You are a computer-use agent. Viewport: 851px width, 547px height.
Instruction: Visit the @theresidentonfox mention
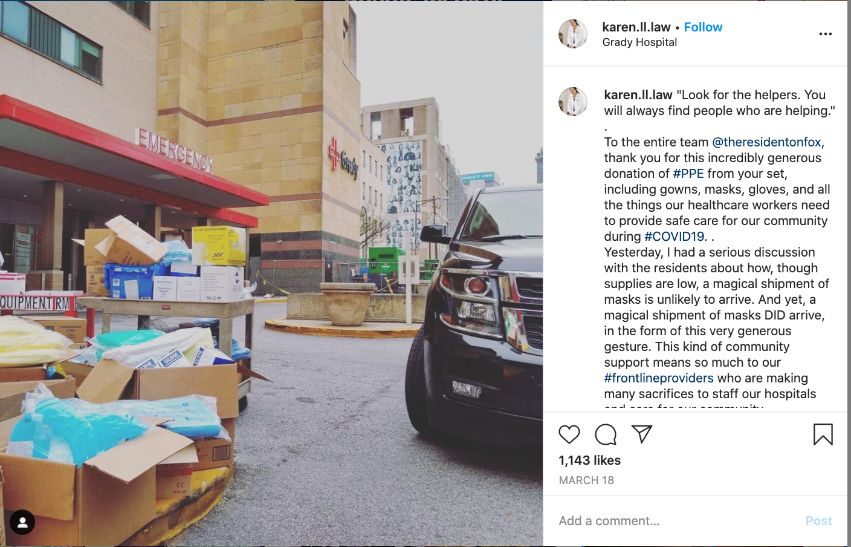coord(766,142)
